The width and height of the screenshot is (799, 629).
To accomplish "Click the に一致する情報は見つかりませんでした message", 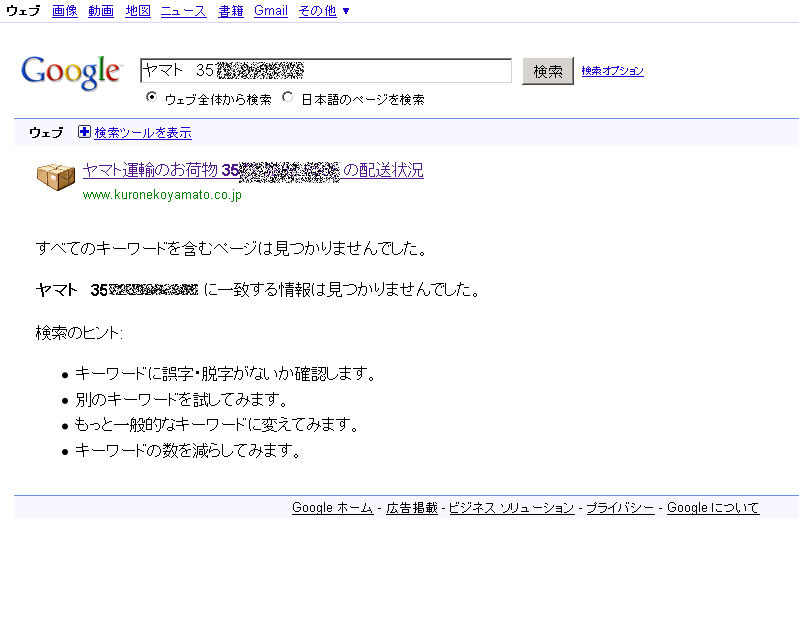I will [x=342, y=290].
